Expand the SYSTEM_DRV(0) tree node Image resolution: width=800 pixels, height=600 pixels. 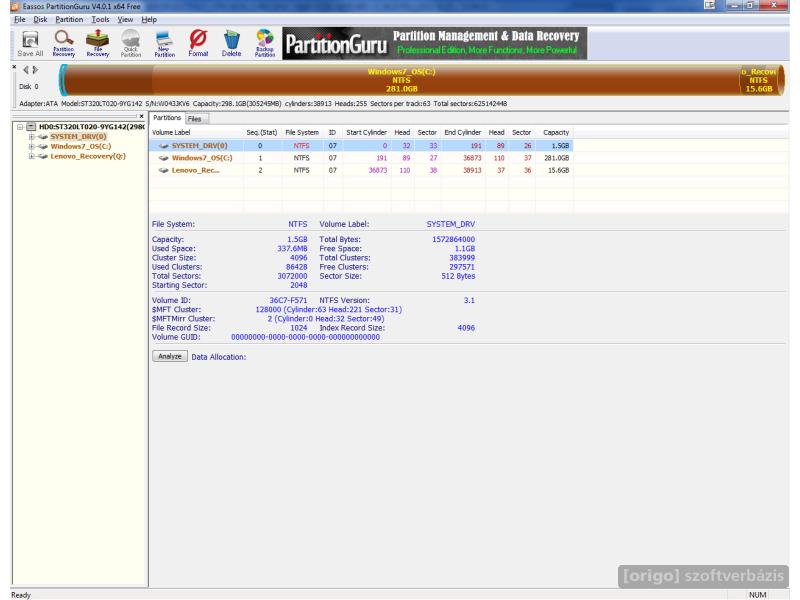(32, 137)
